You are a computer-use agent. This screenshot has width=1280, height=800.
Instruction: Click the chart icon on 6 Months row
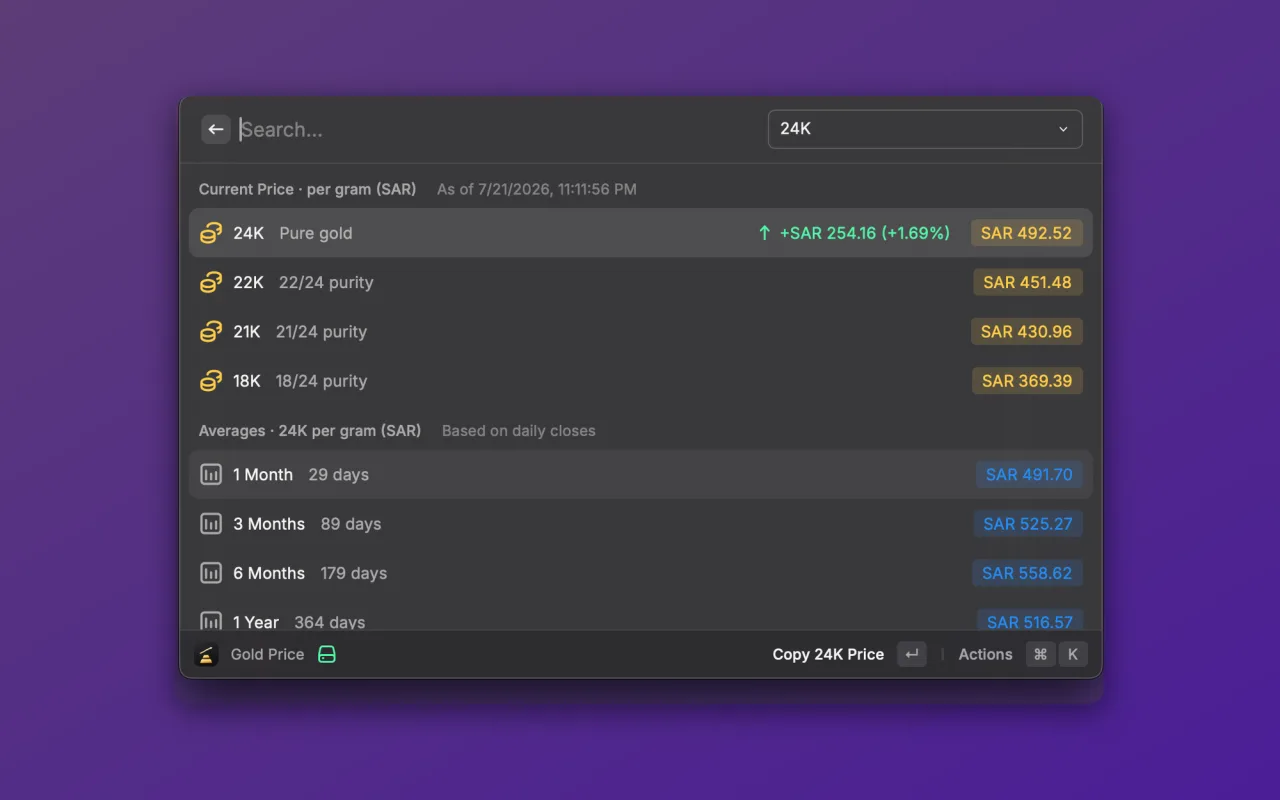pos(211,573)
